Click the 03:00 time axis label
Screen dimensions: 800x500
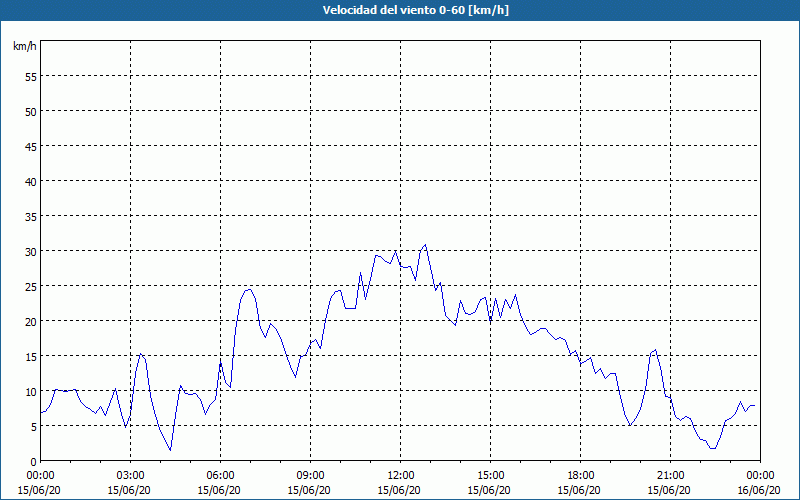coord(131,476)
